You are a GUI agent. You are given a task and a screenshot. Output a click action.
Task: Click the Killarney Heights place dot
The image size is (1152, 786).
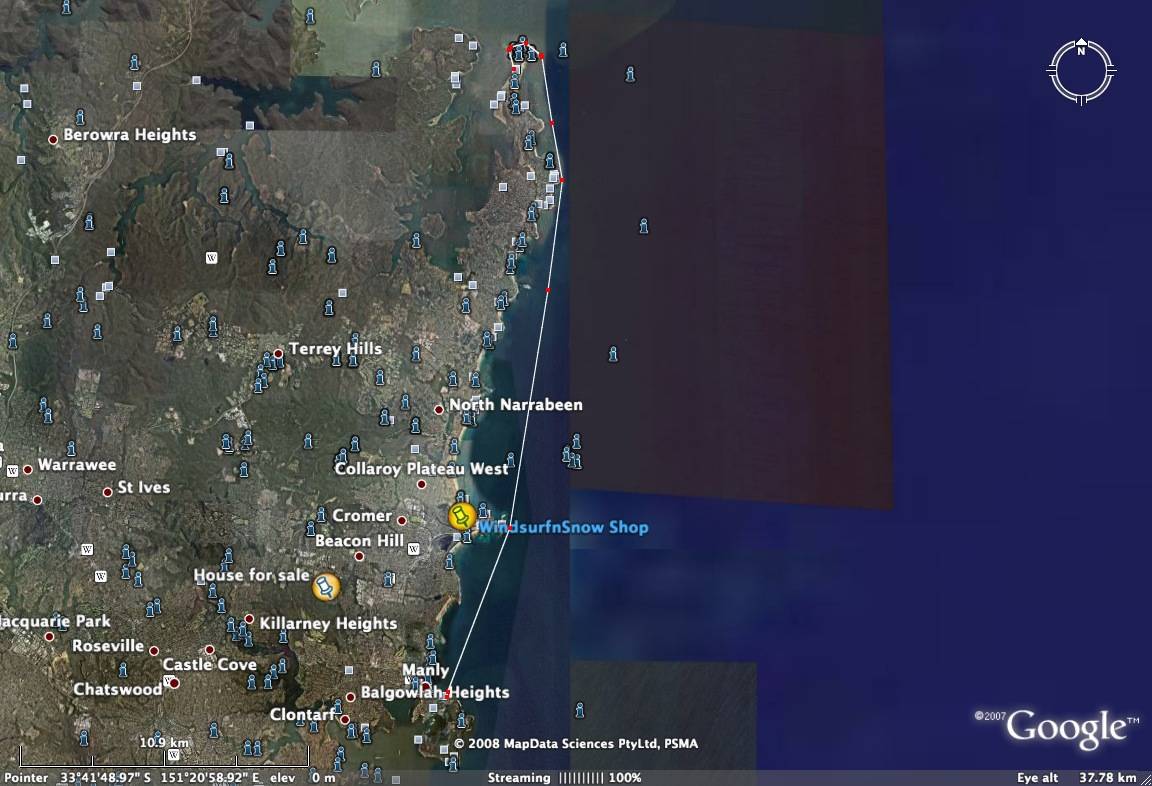[249, 619]
